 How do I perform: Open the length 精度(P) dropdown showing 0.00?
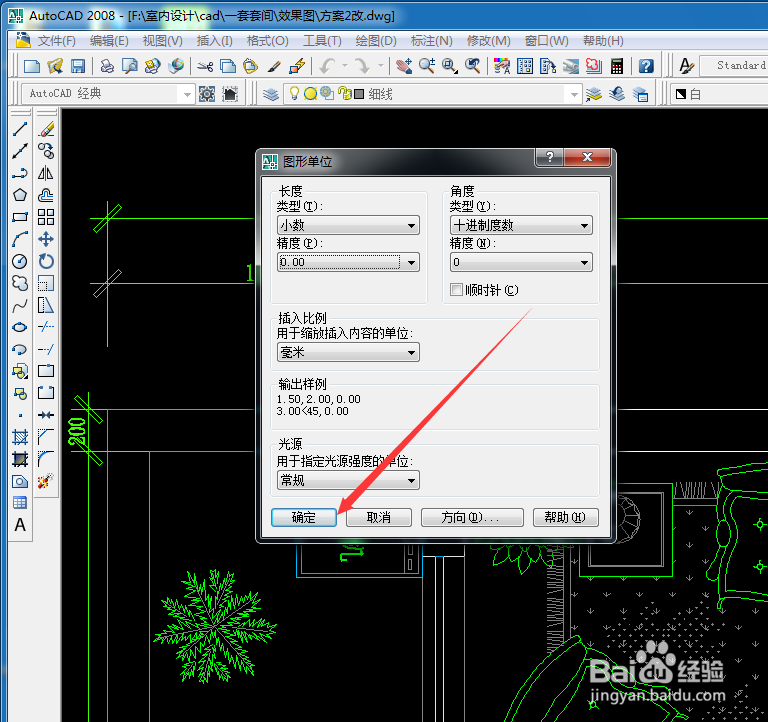[348, 262]
